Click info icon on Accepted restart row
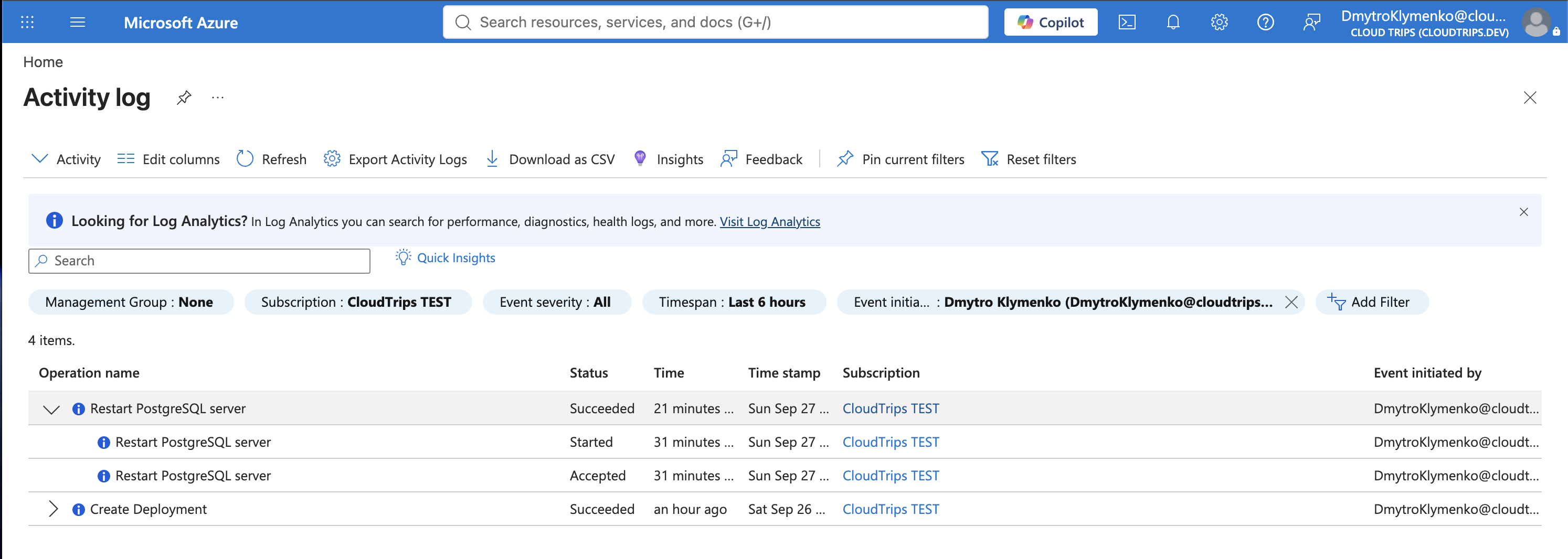This screenshot has width=1568, height=559. pos(103,476)
